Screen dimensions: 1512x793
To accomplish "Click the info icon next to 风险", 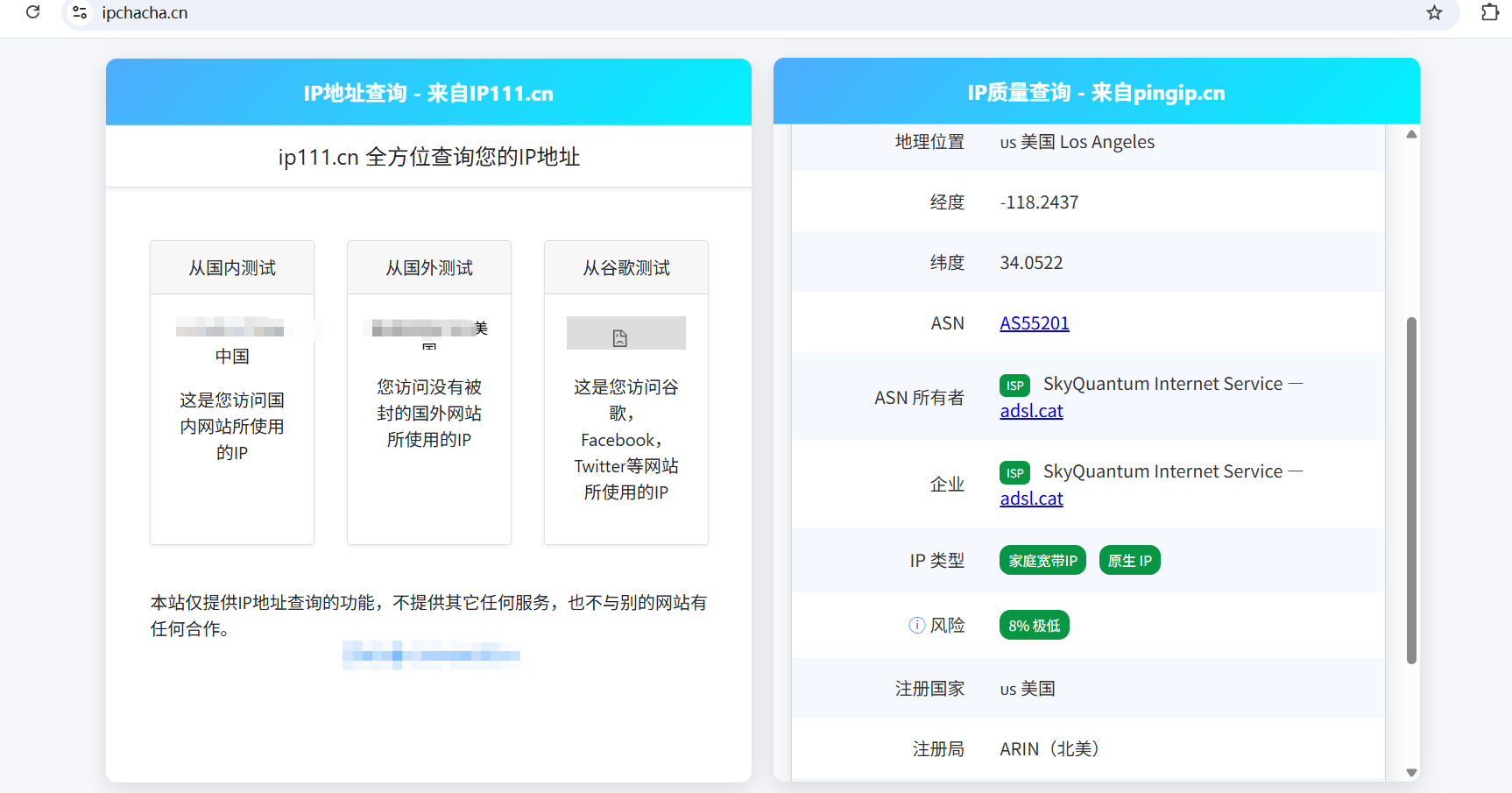I will click(916, 625).
